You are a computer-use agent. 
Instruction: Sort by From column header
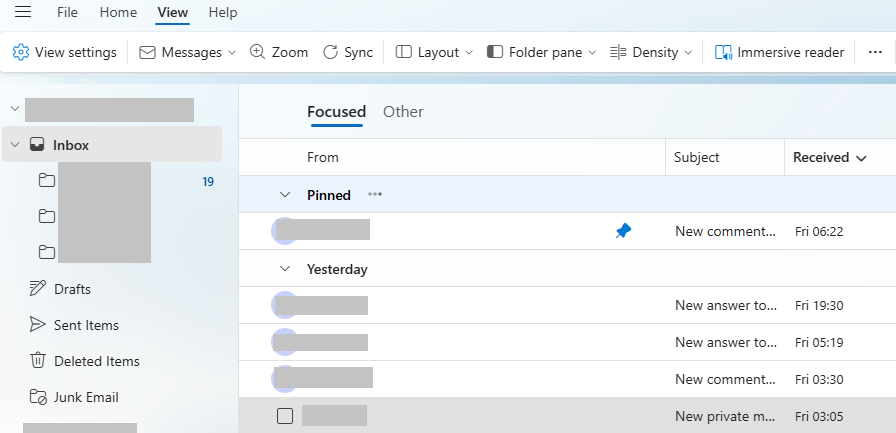(x=323, y=158)
